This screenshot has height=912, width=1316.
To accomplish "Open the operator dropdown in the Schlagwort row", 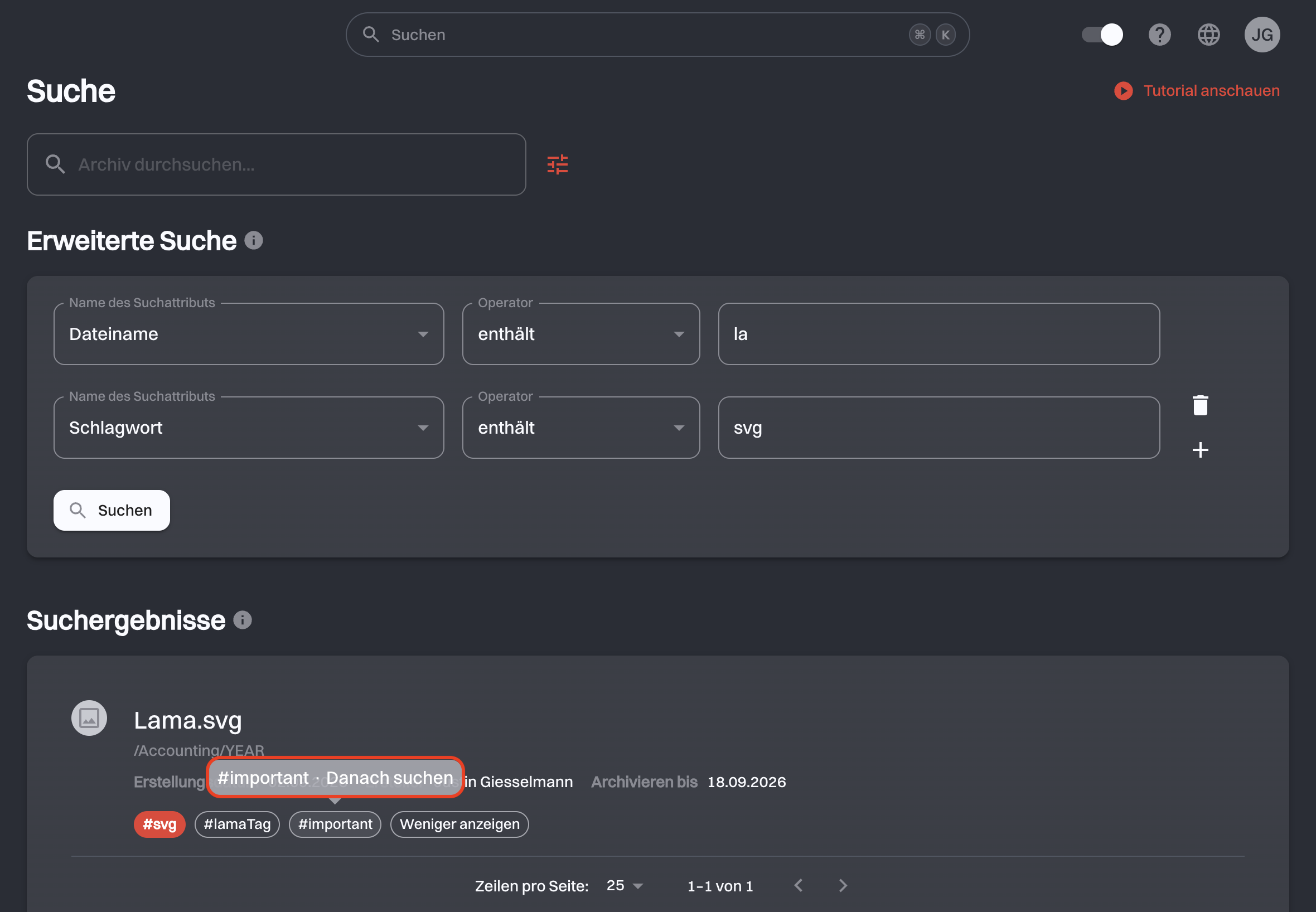I will (x=580, y=428).
